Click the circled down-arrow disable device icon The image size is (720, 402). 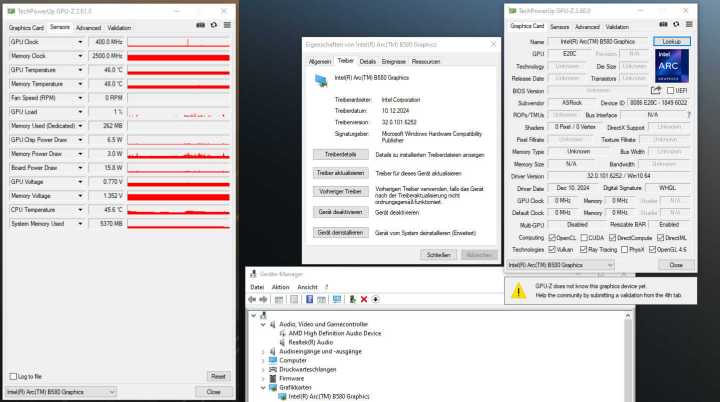(375, 300)
